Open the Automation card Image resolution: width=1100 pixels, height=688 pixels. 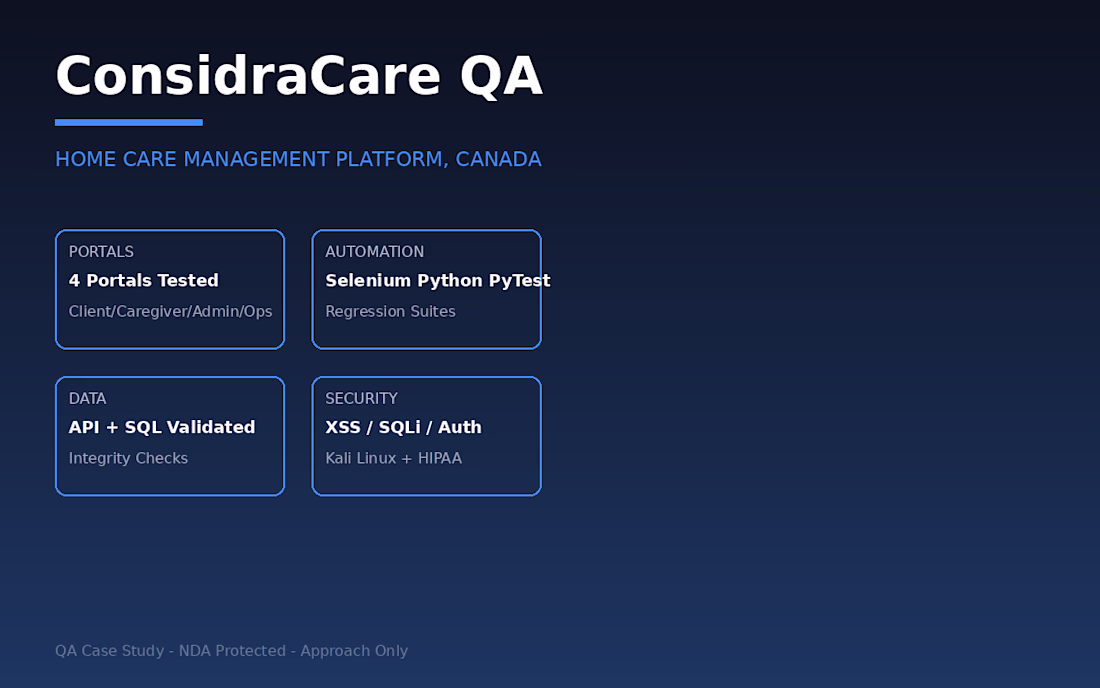pos(427,289)
